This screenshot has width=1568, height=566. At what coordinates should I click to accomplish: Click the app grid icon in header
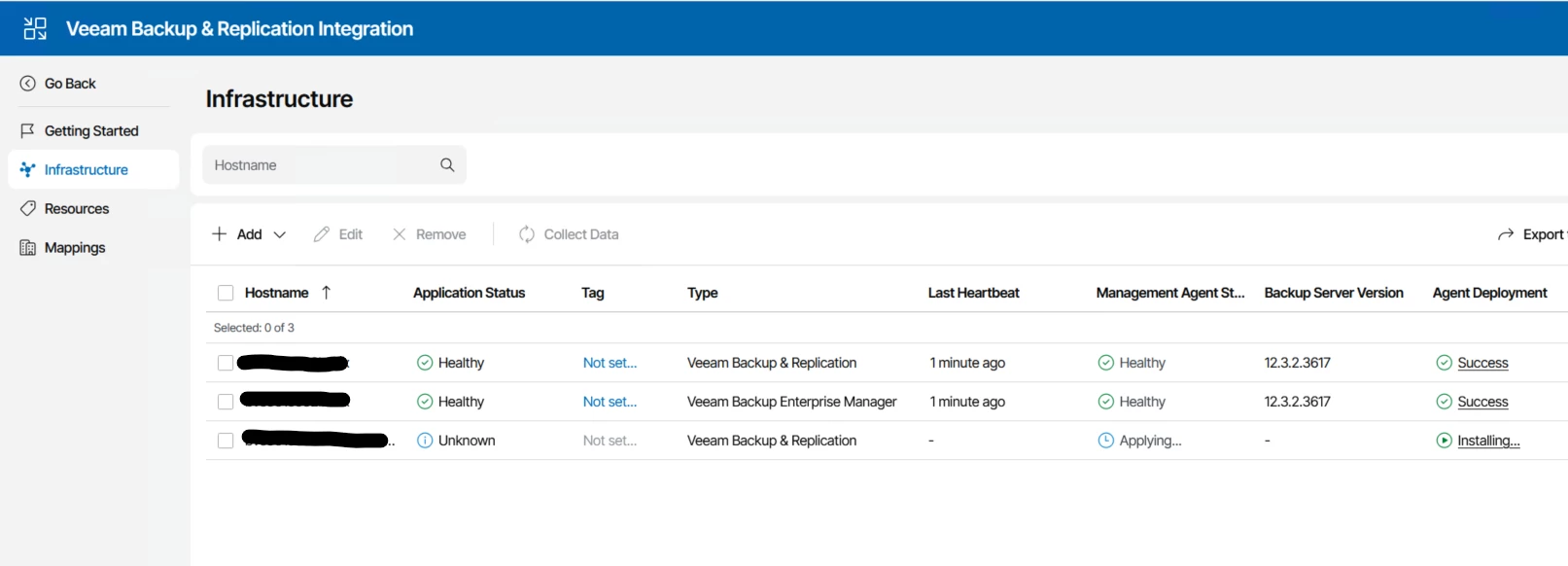(x=35, y=28)
